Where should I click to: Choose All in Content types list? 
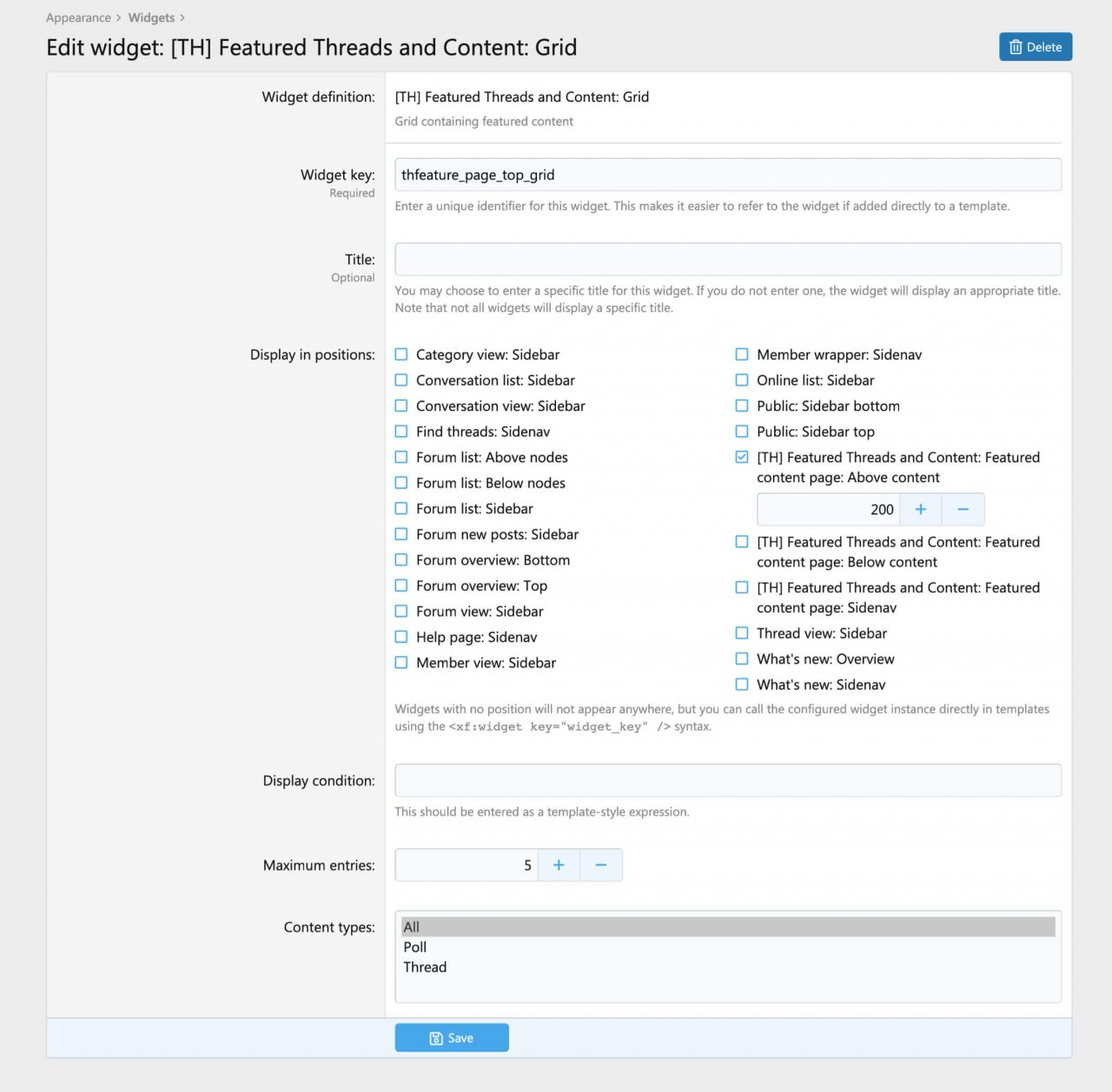pos(412,927)
